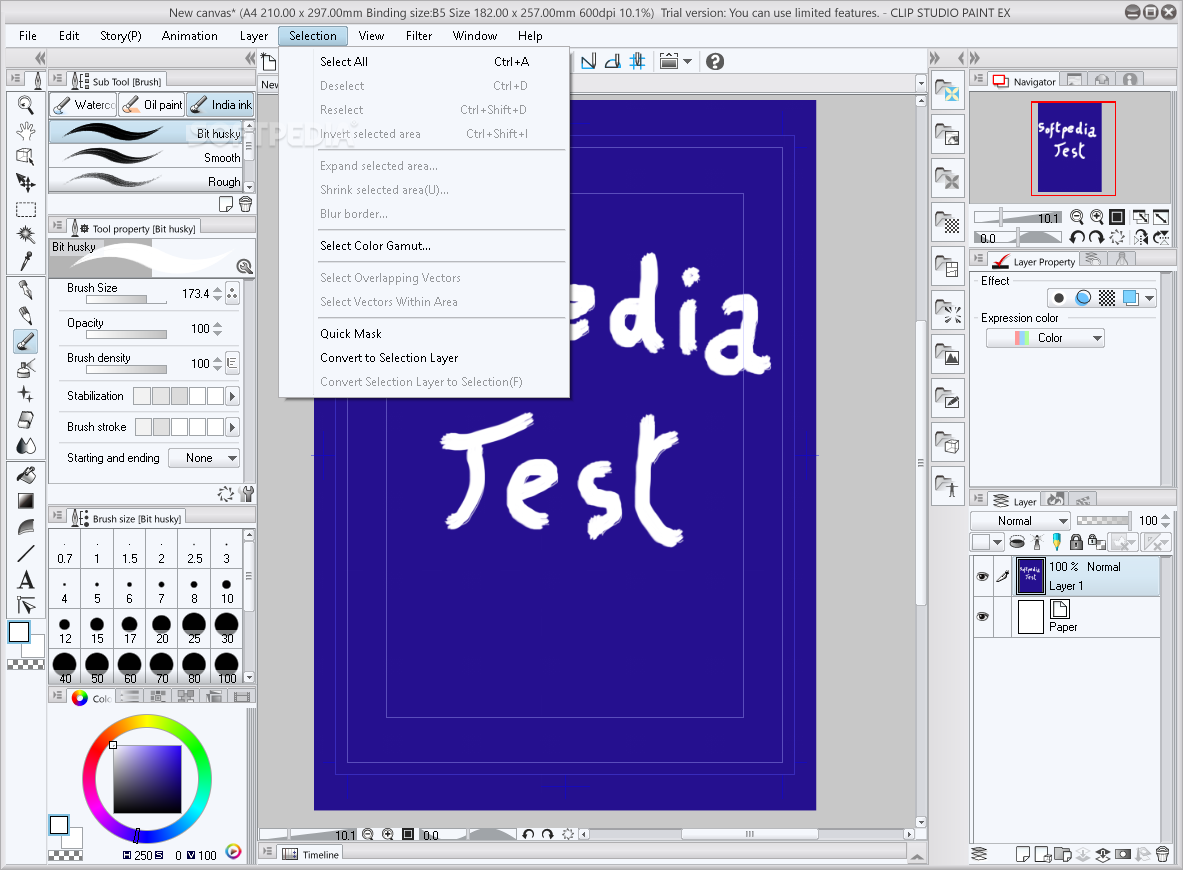Select the Blend droplet tool

tap(26, 446)
